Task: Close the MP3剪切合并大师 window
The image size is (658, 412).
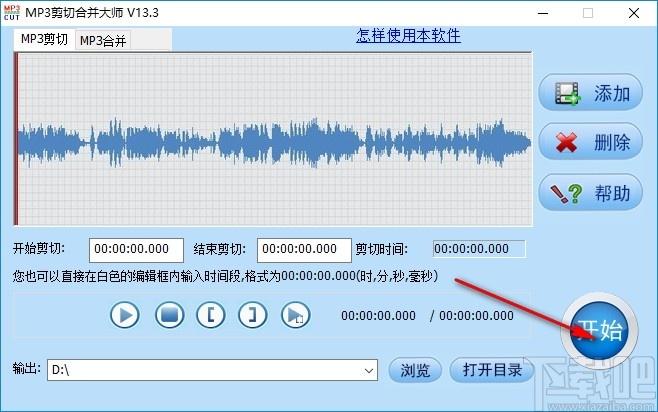Action: click(634, 13)
